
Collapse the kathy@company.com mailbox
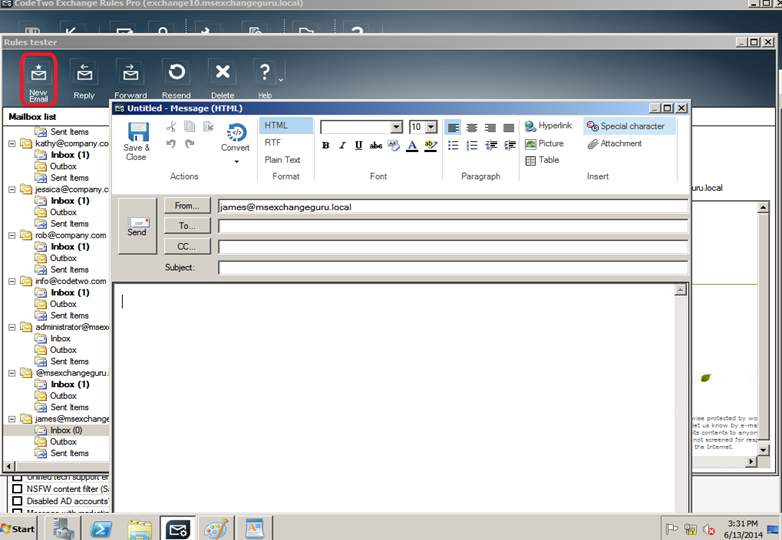pos(12,144)
